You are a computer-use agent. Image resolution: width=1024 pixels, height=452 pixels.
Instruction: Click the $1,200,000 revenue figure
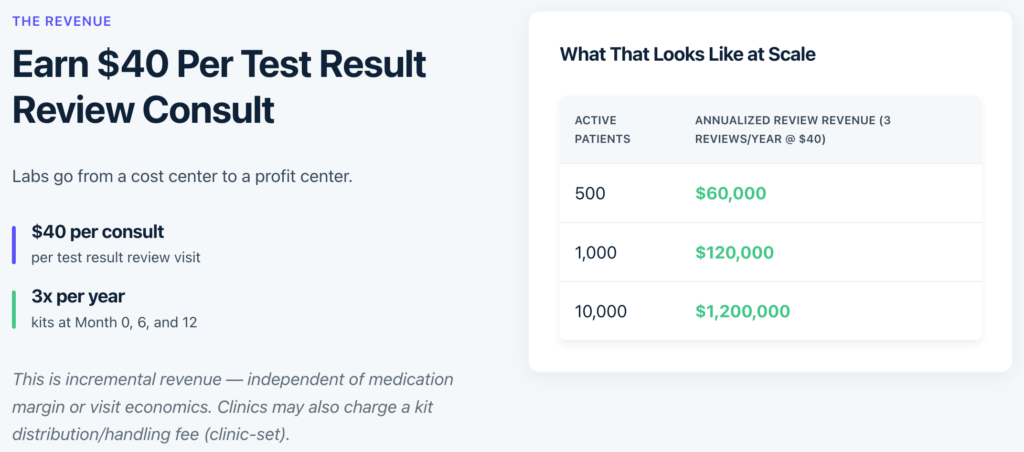point(742,311)
